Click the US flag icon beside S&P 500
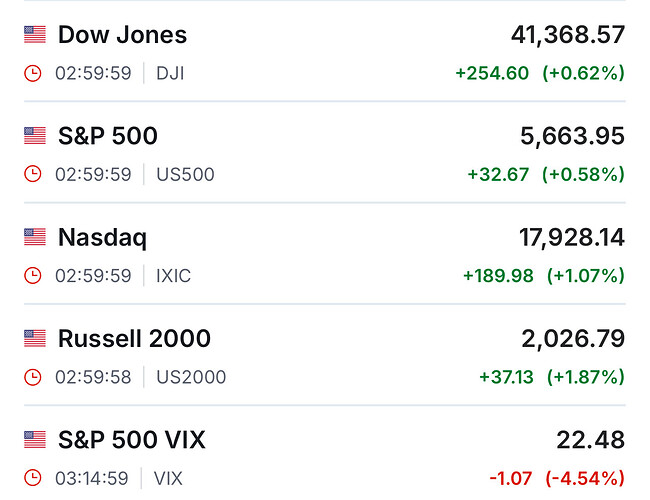 (35, 135)
